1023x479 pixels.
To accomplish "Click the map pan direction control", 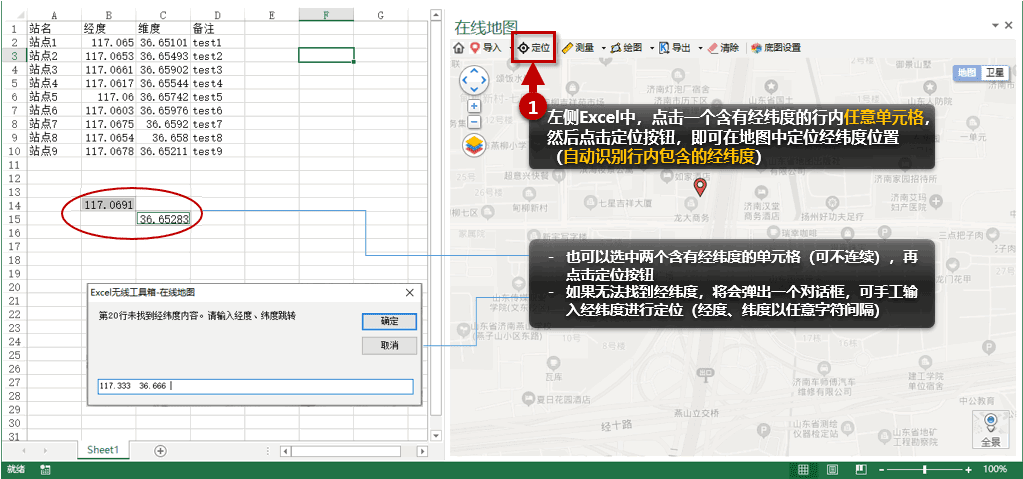I will point(474,80).
